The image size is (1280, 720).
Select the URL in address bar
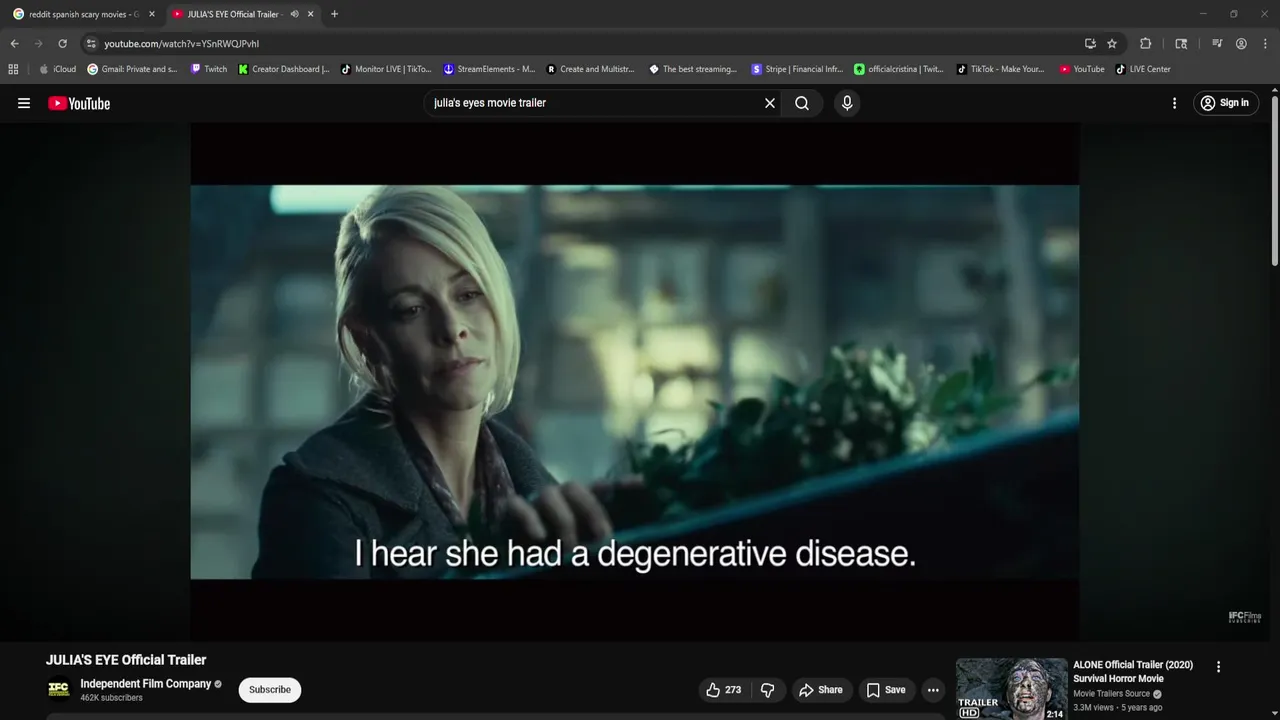182,44
